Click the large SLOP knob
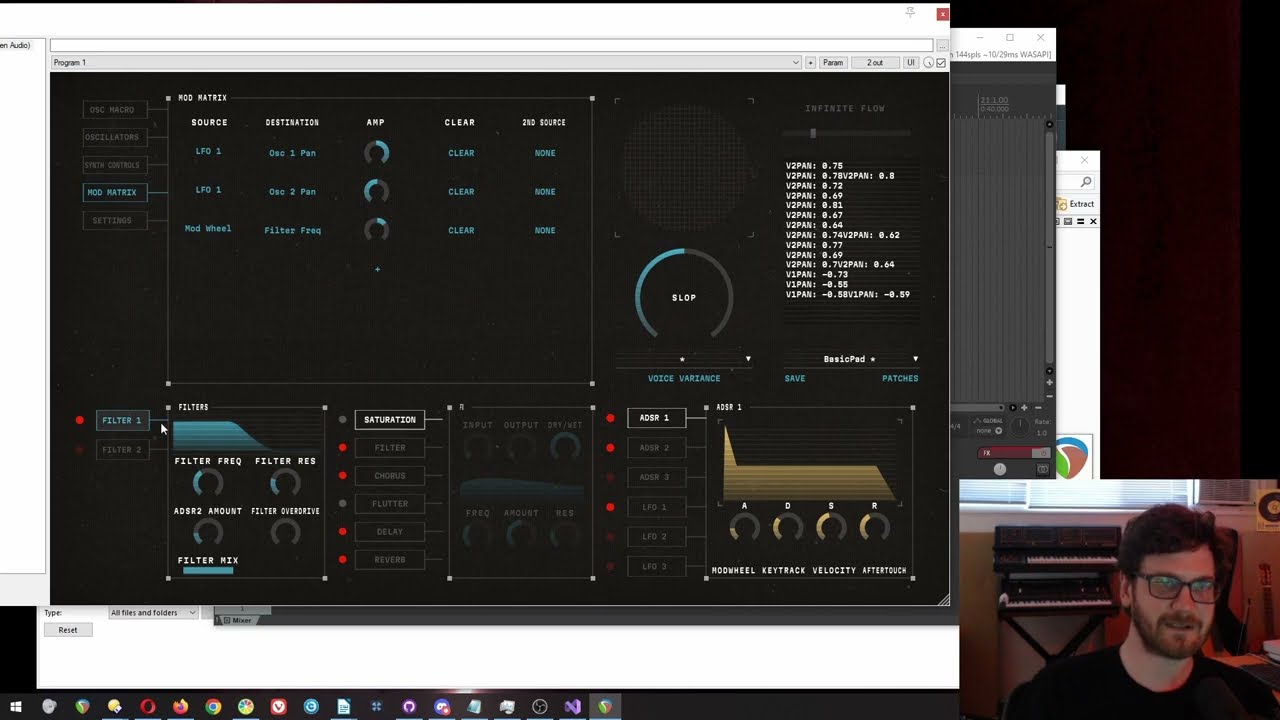The width and height of the screenshot is (1280, 720). pos(684,297)
